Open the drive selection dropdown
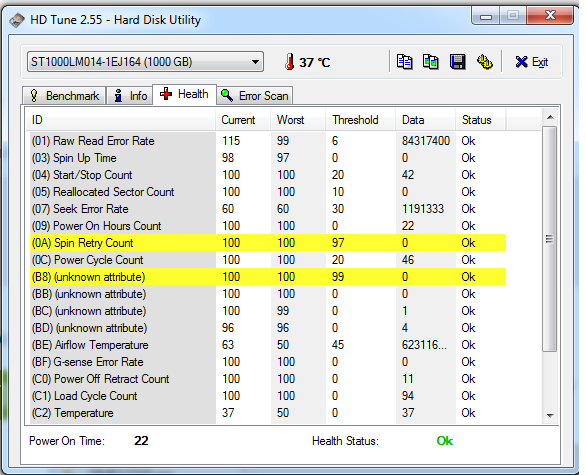Viewport: 586px width, 475px height. coord(145,62)
